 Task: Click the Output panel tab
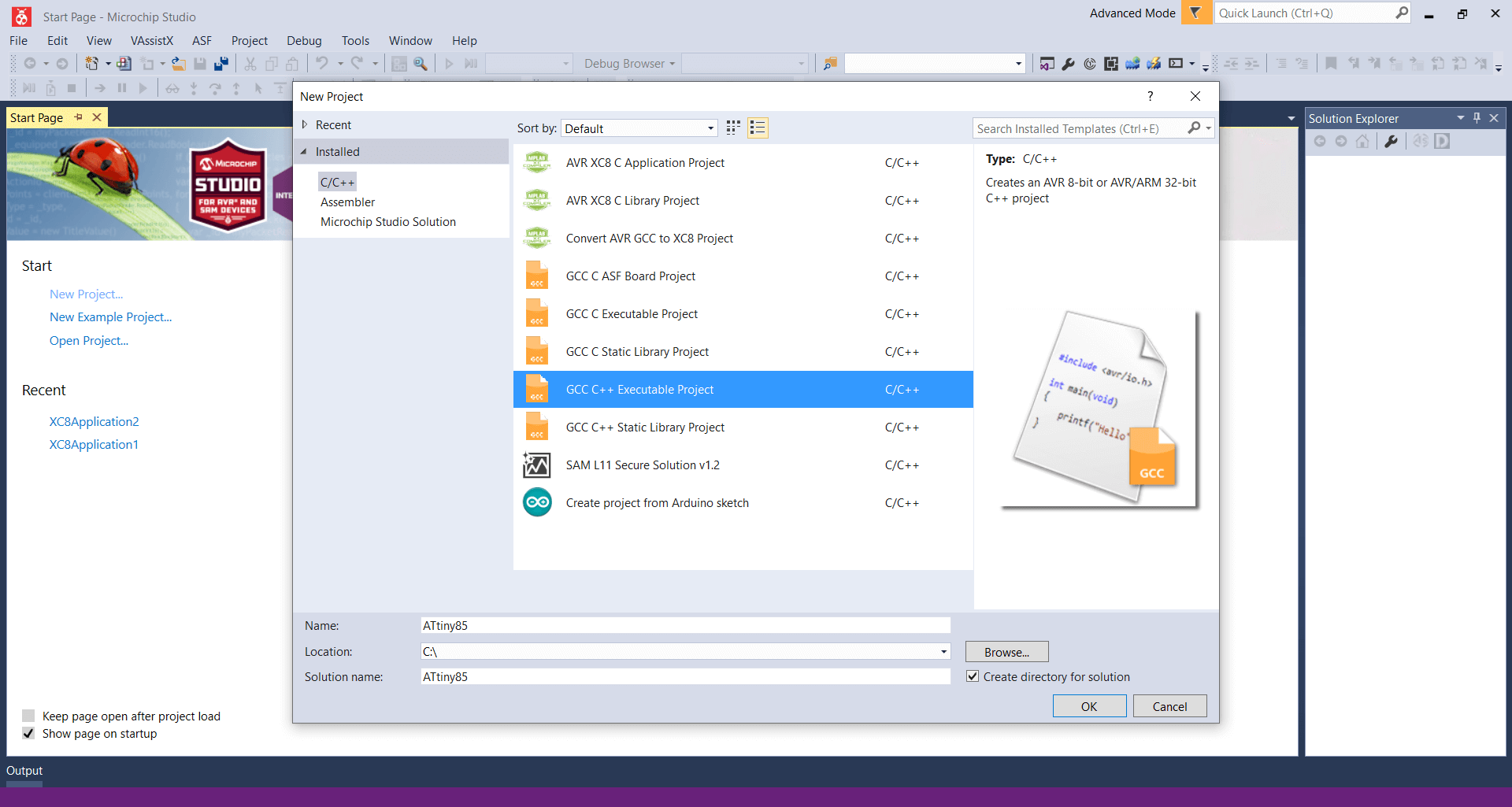point(24,771)
